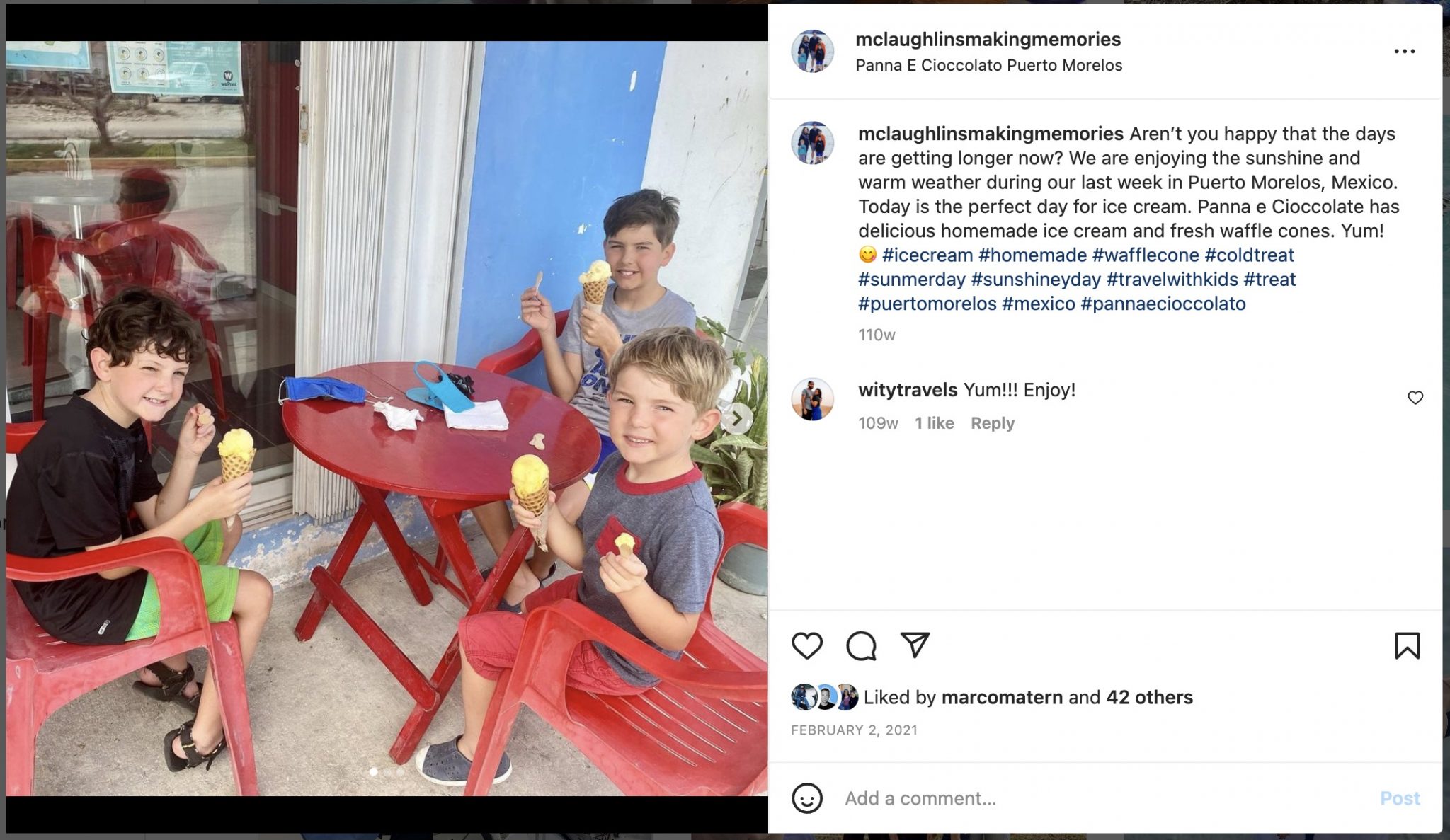View the 1 like on comment
Screen dimensions: 1450x840
click(934, 423)
